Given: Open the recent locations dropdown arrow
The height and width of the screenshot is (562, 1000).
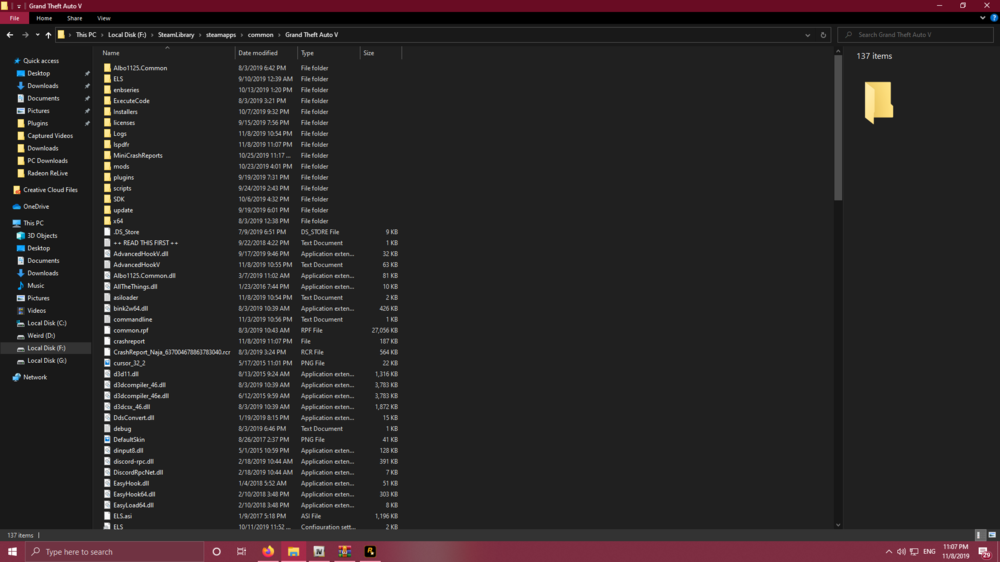Looking at the screenshot, I should pyautogui.click(x=37, y=35).
